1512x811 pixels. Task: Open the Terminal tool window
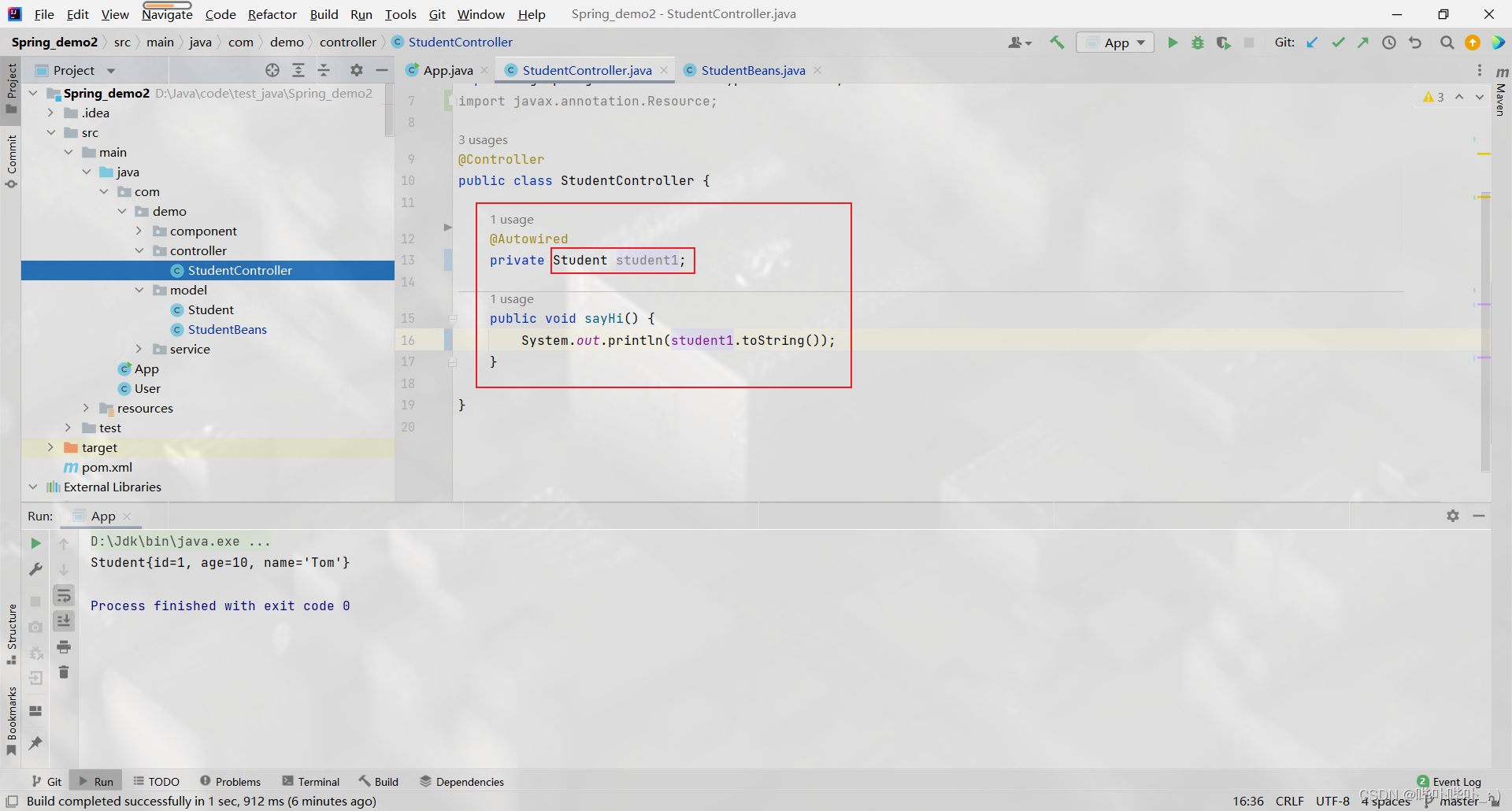click(x=311, y=782)
